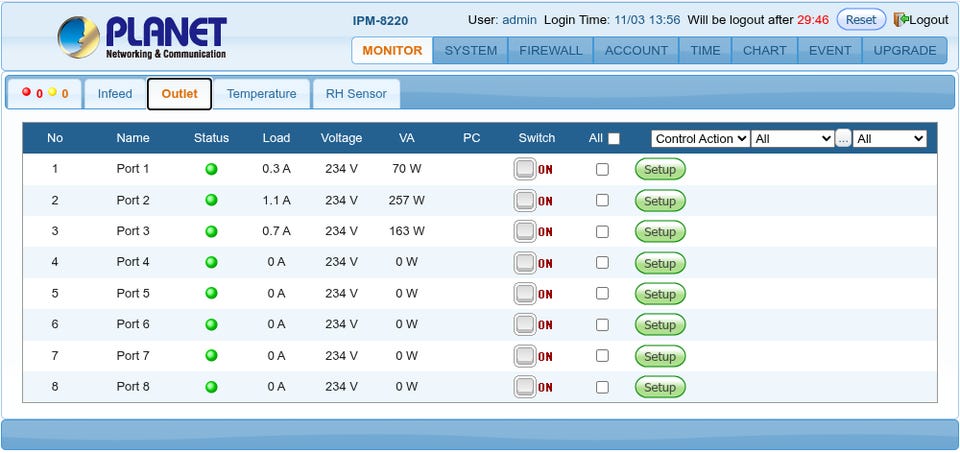The image size is (960, 453).
Task: Toggle the Port 6 power switch
Action: tap(525, 325)
